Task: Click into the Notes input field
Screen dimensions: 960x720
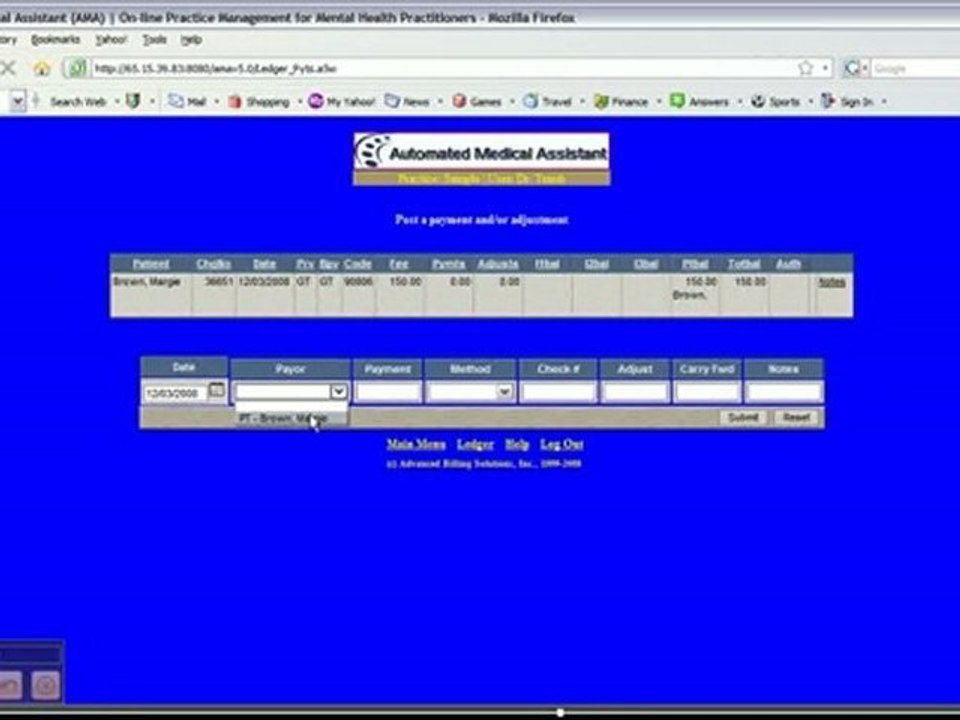Action: coord(784,392)
